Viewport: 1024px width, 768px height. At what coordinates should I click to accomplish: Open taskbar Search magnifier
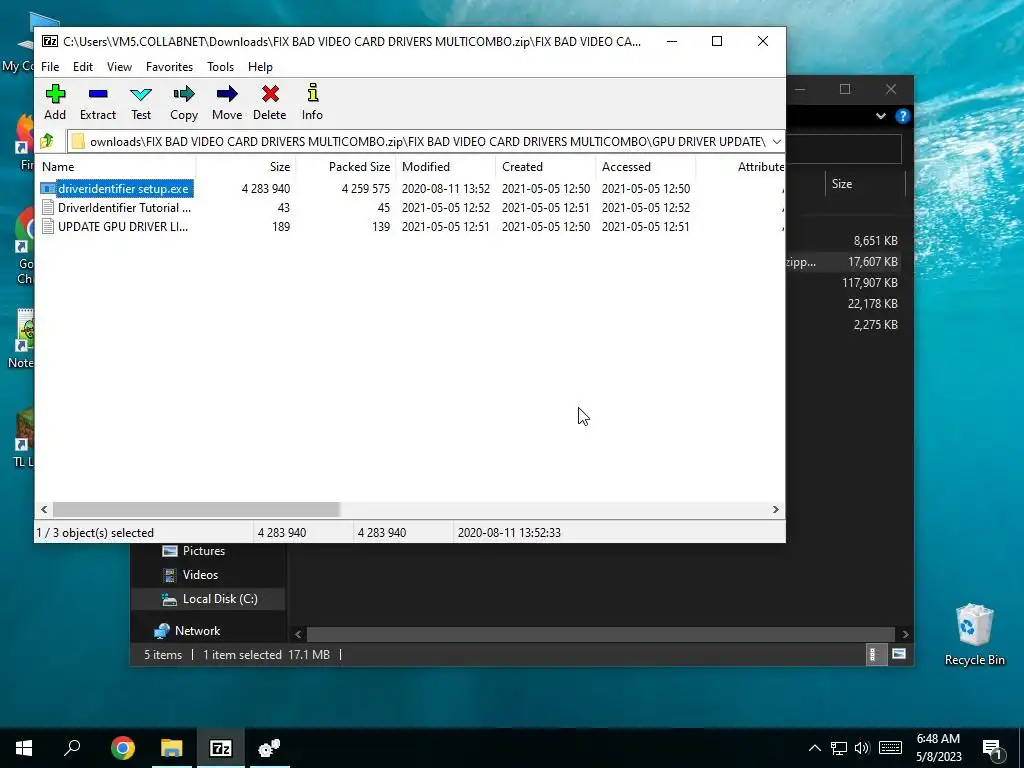pyautogui.click(x=72, y=748)
